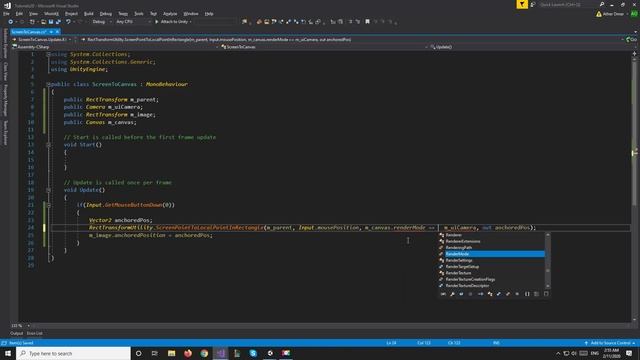Viewport: 640px width, 360px height.
Task: Open Chrome from the taskbar
Action: 204,353
